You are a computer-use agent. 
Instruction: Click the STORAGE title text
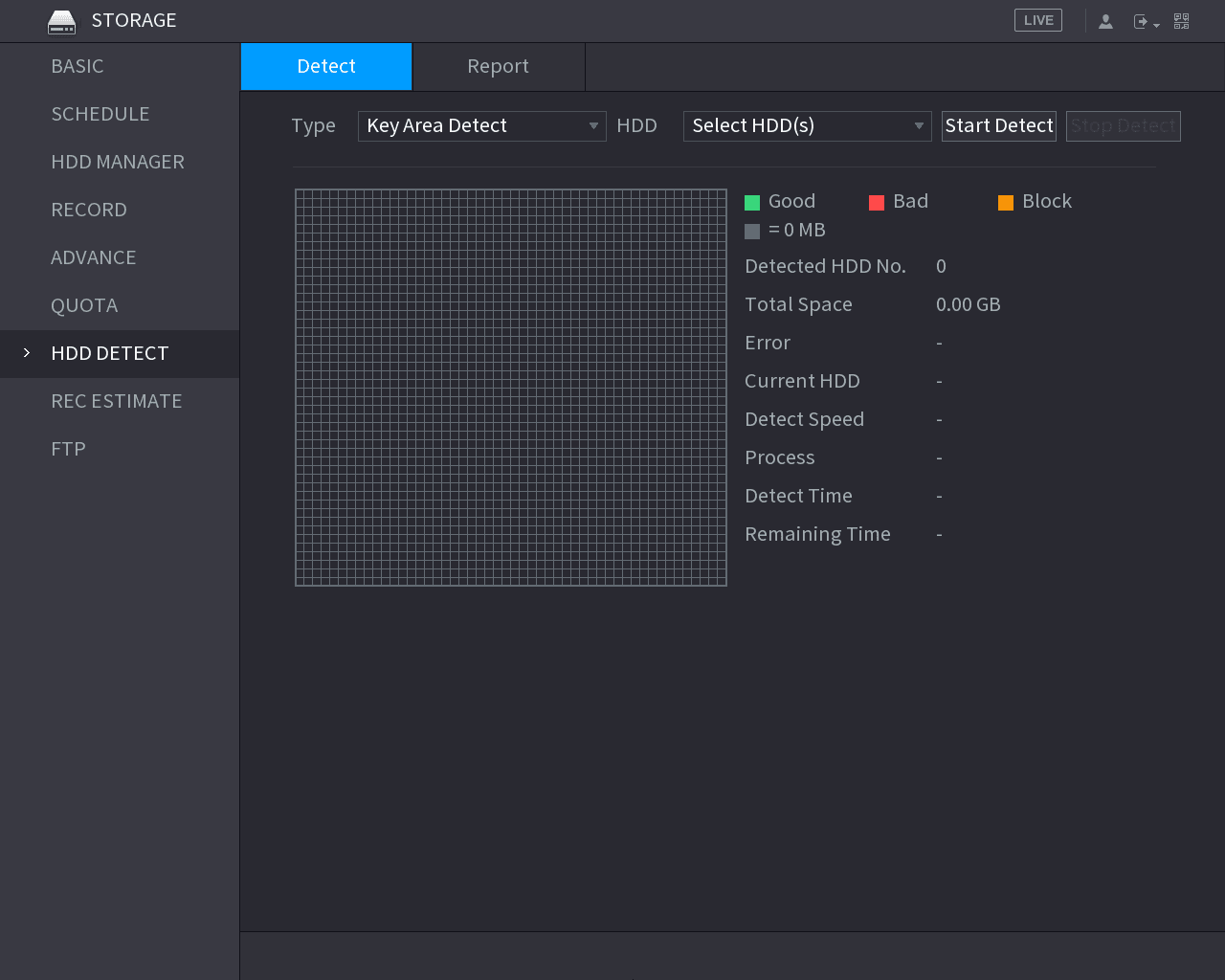134,20
